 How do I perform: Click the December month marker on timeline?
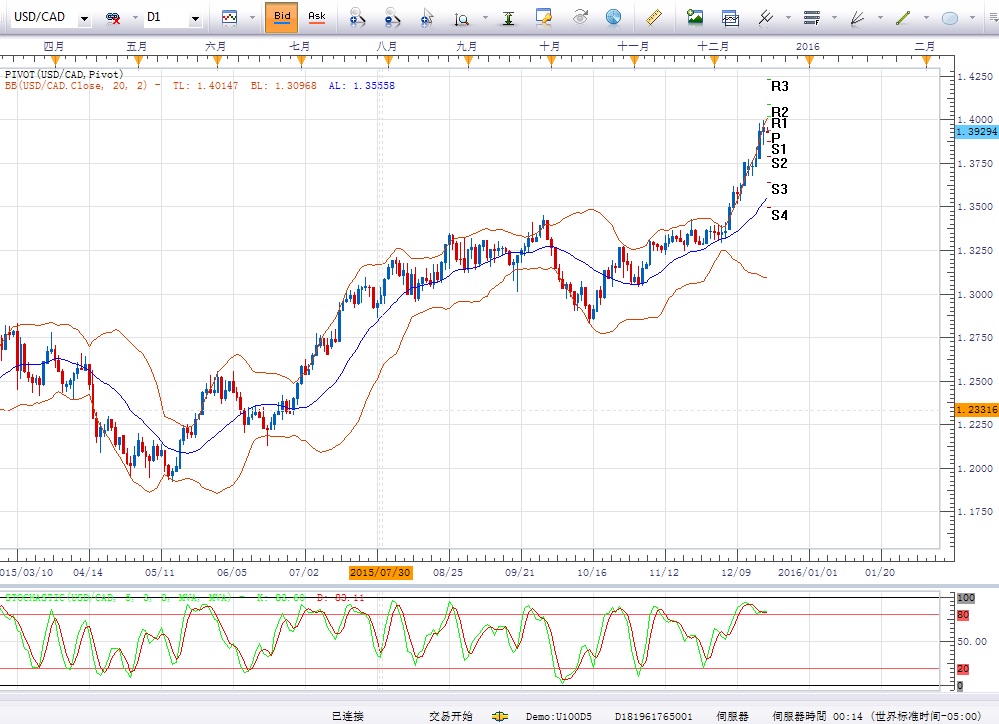[712, 46]
